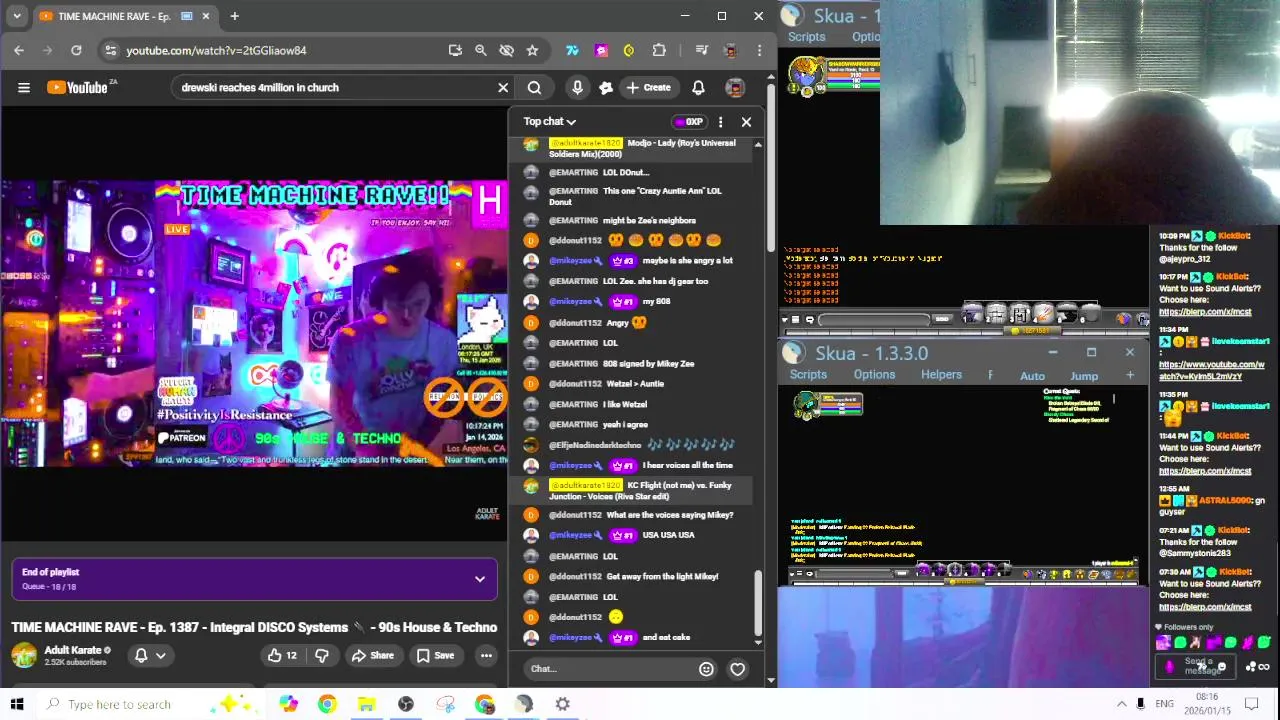Close the live chat panel
1280x720 pixels.
(x=746, y=122)
